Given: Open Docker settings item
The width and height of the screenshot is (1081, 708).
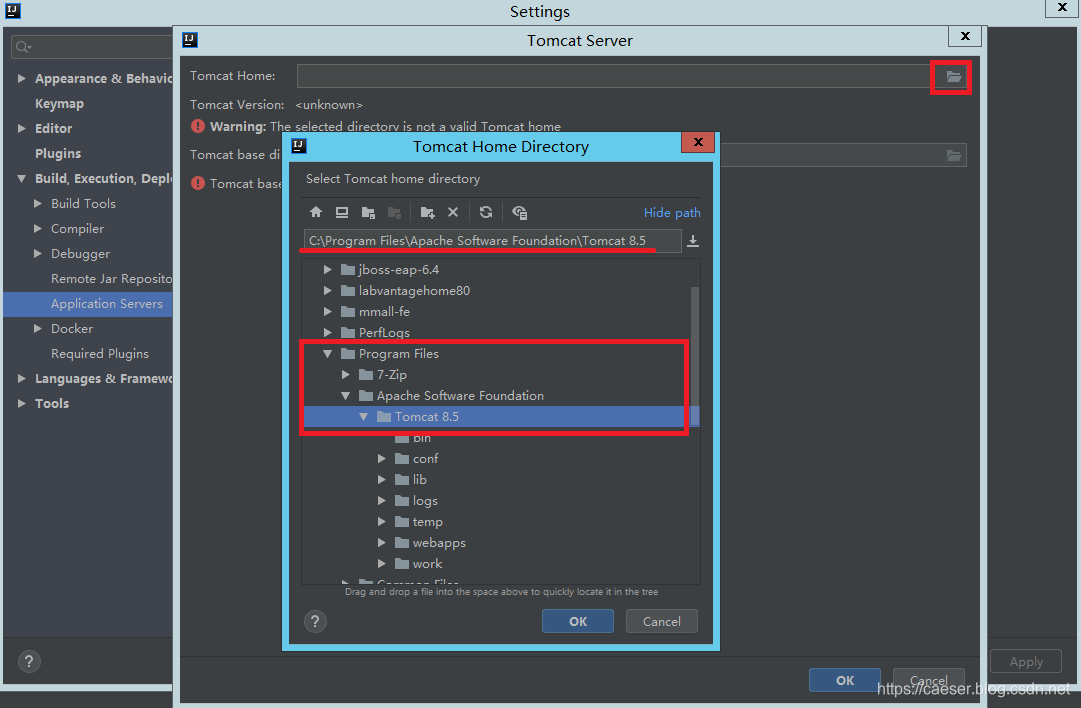Looking at the screenshot, I should pos(72,329).
